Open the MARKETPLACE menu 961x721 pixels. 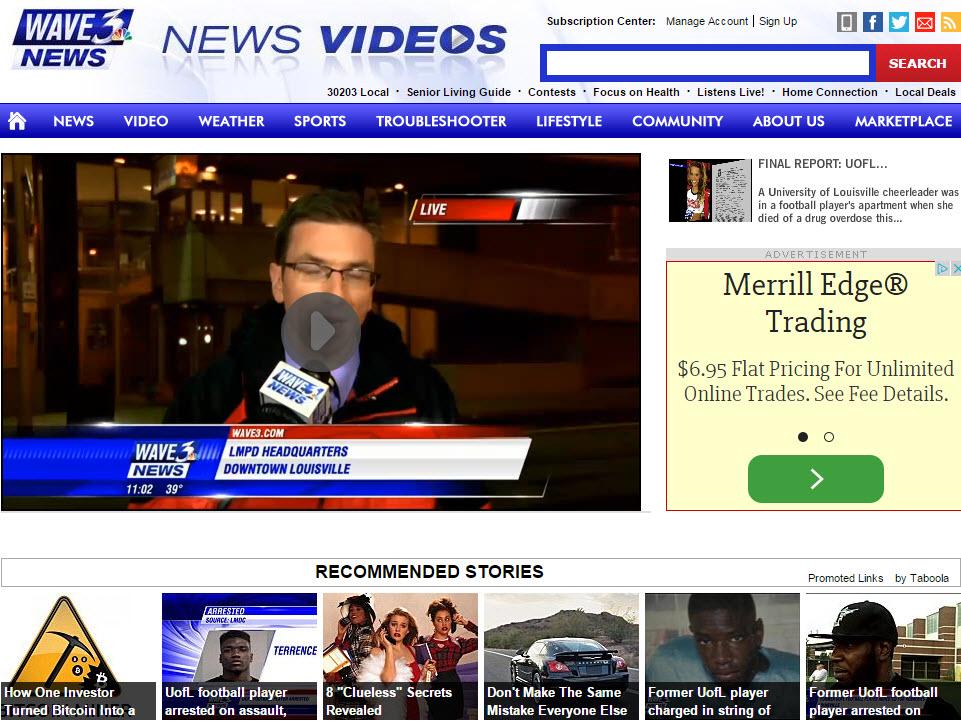click(x=903, y=121)
